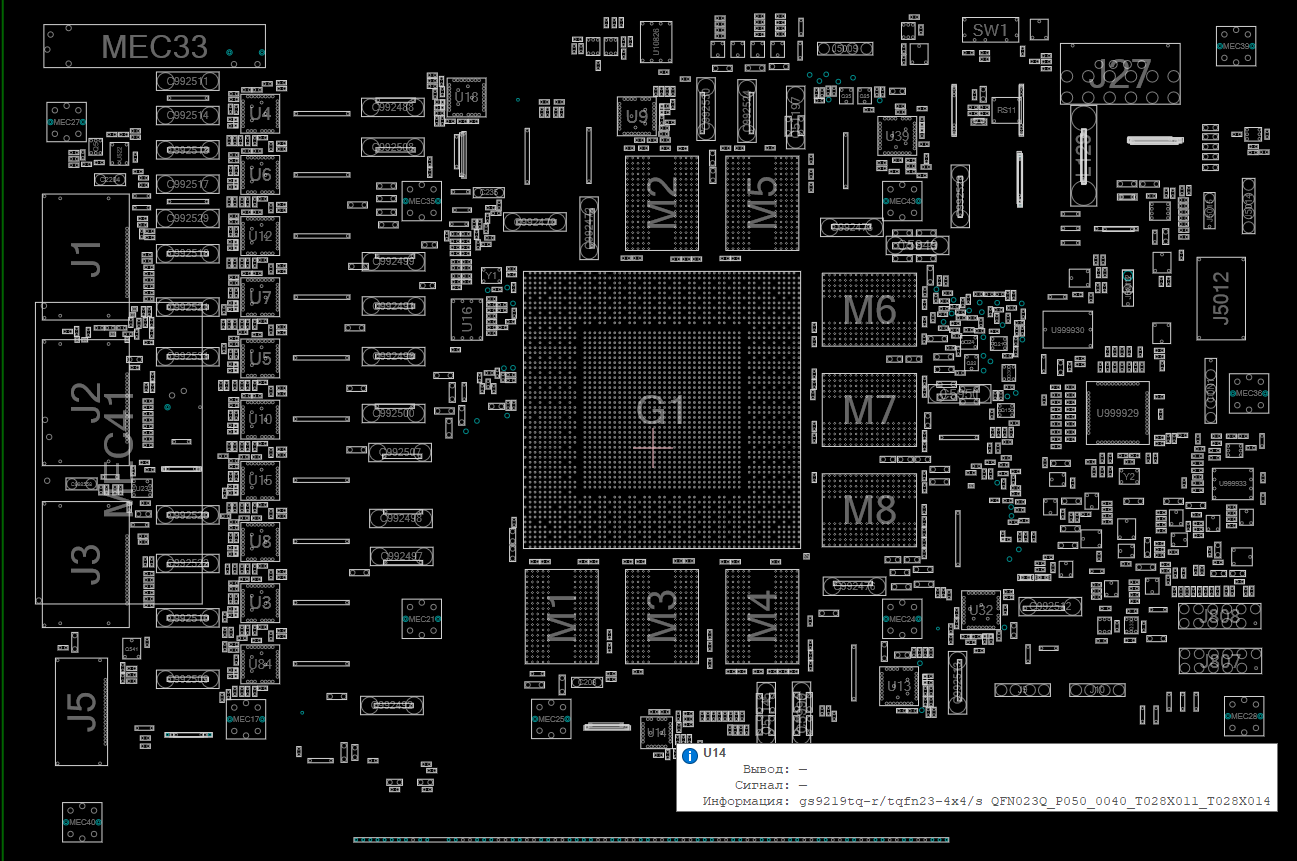Viewport: 1297px width, 861px height.
Task: Click the SW1 switch component
Action: (990, 31)
